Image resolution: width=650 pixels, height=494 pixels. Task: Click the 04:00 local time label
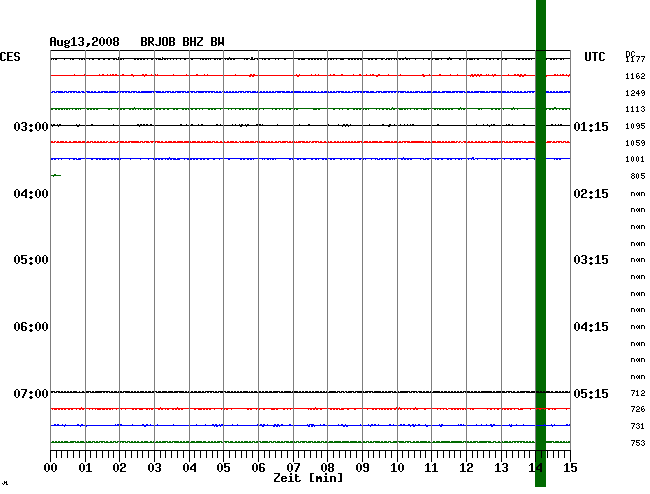point(31,194)
